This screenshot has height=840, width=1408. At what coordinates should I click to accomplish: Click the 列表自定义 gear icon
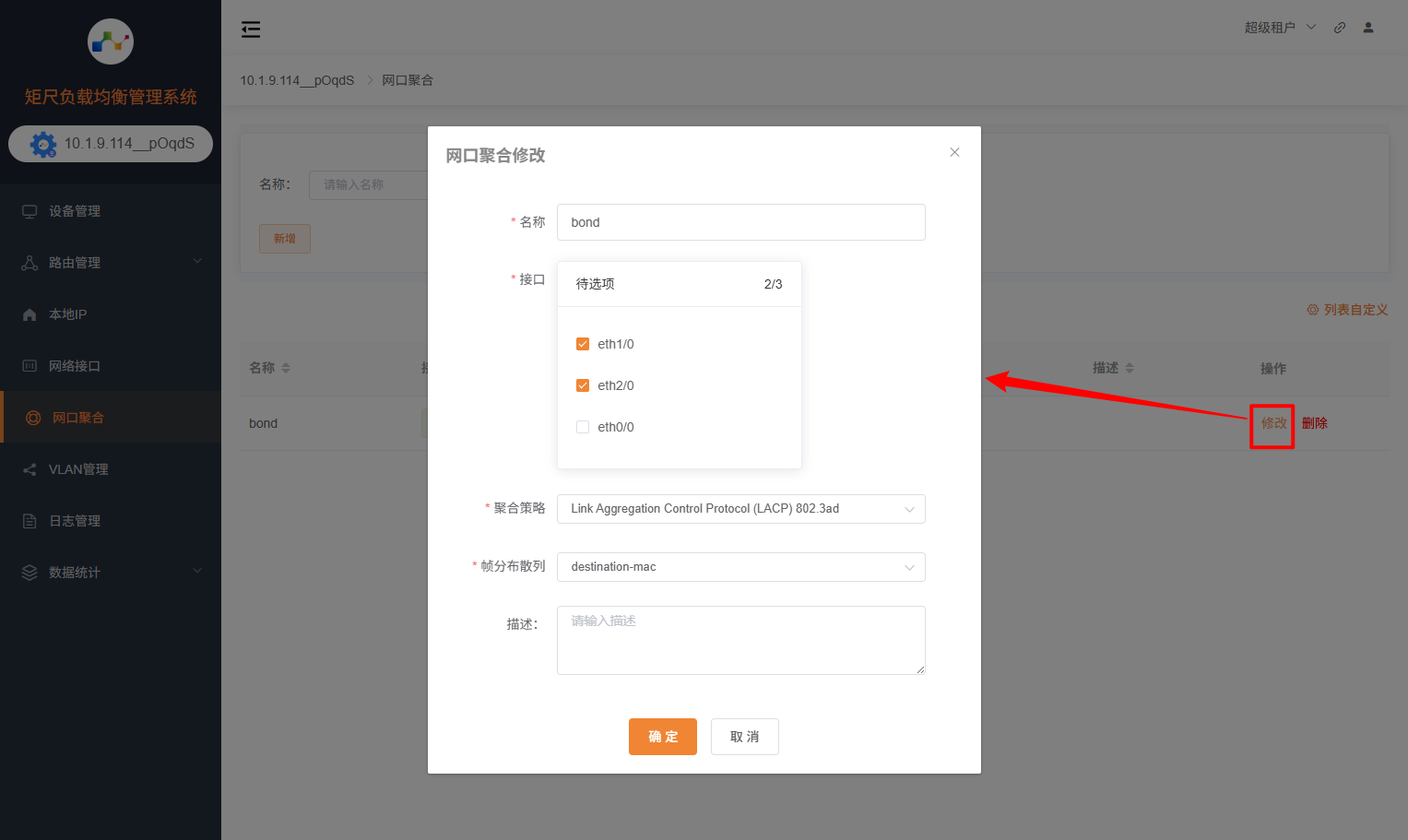click(x=1312, y=310)
